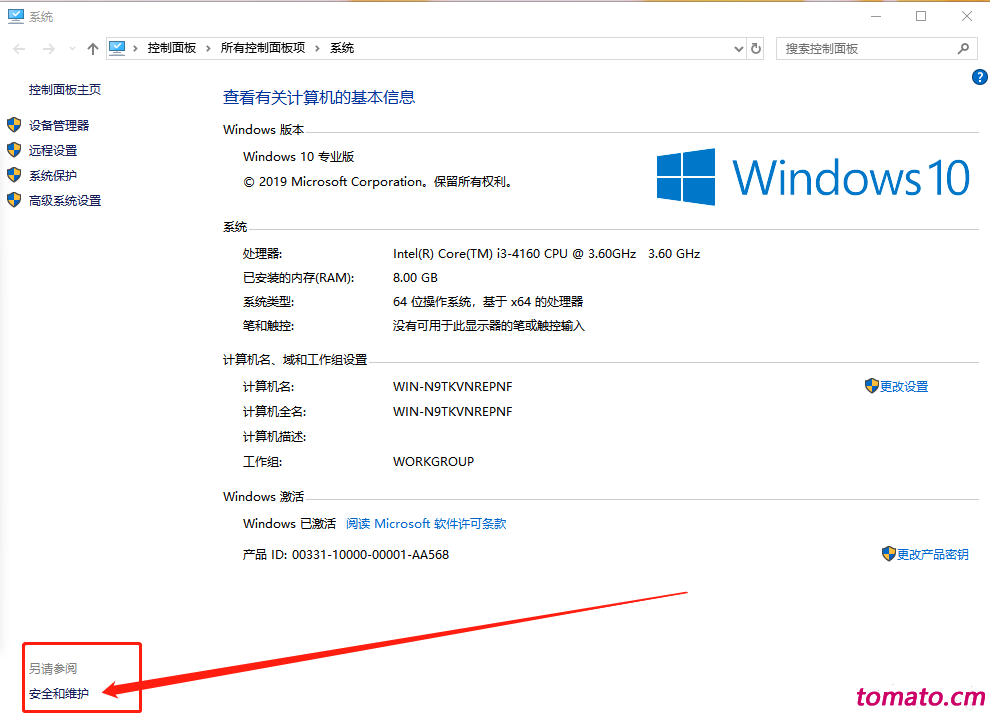Click shield icon beside 远程设置
This screenshot has width=990, height=722.
click(x=14, y=150)
